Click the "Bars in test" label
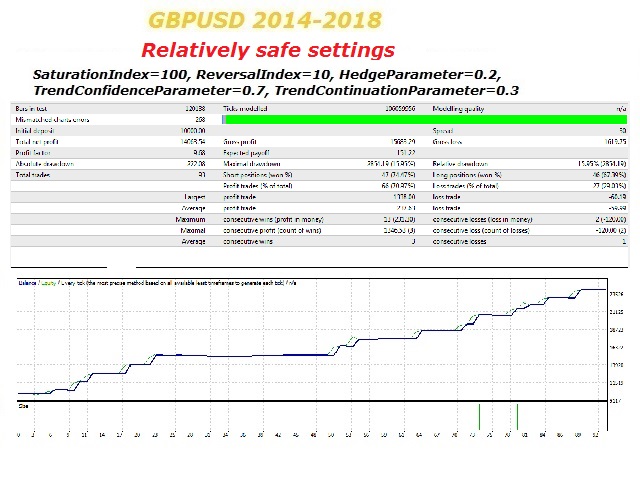640x480 pixels. pos(31,109)
